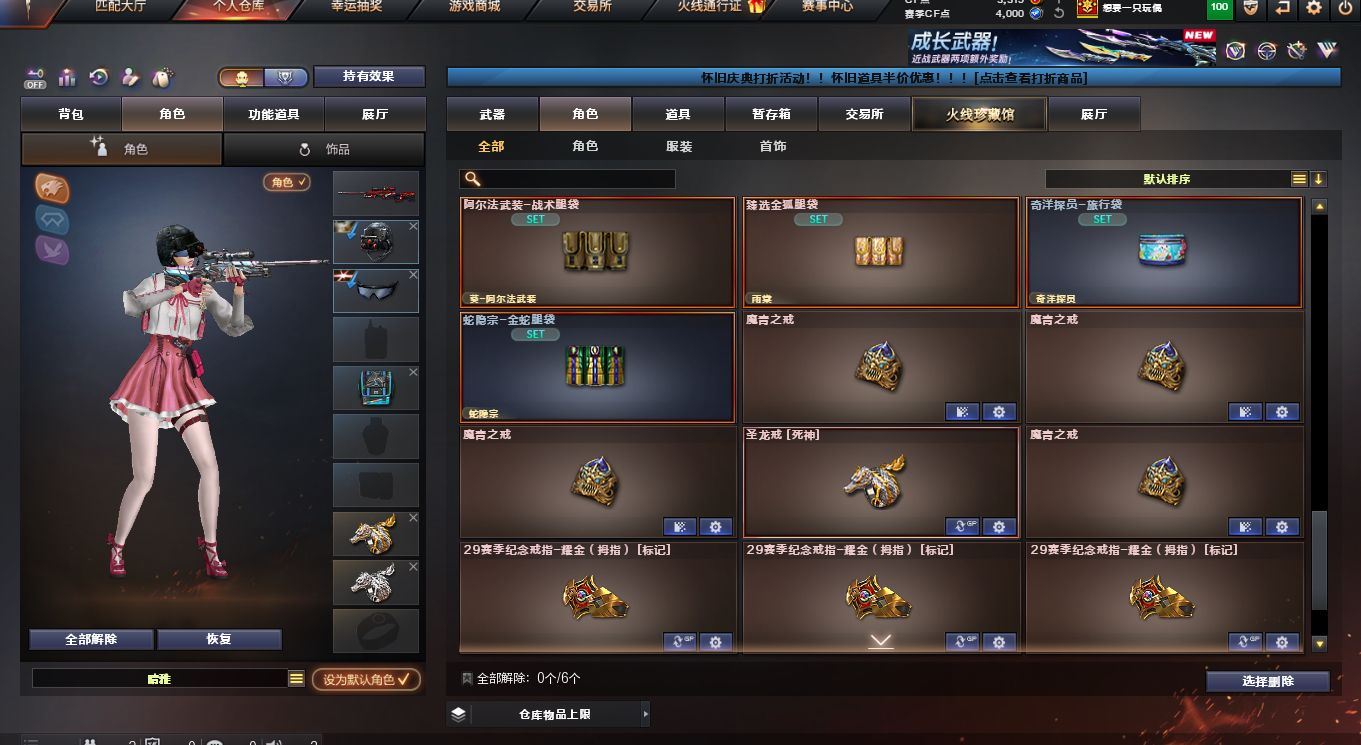
Task: Select the 奇洋探员-旅行袋 item card
Action: tap(1164, 252)
